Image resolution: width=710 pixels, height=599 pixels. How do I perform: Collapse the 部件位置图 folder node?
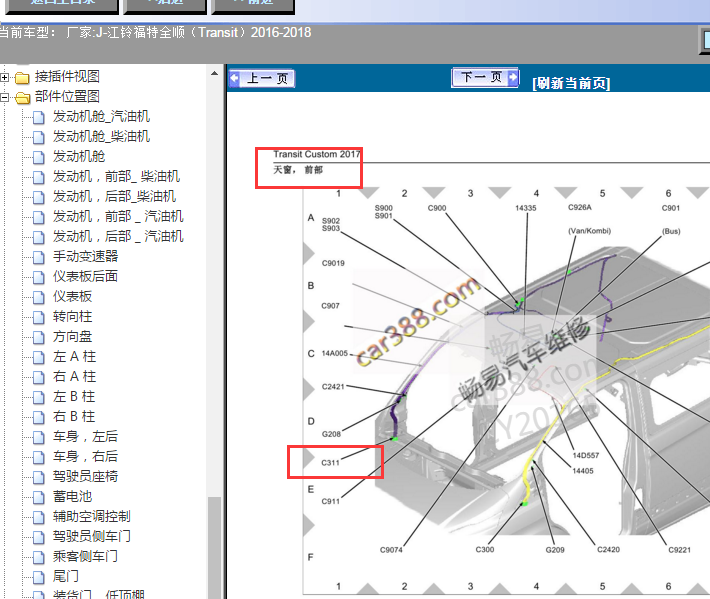(4, 97)
